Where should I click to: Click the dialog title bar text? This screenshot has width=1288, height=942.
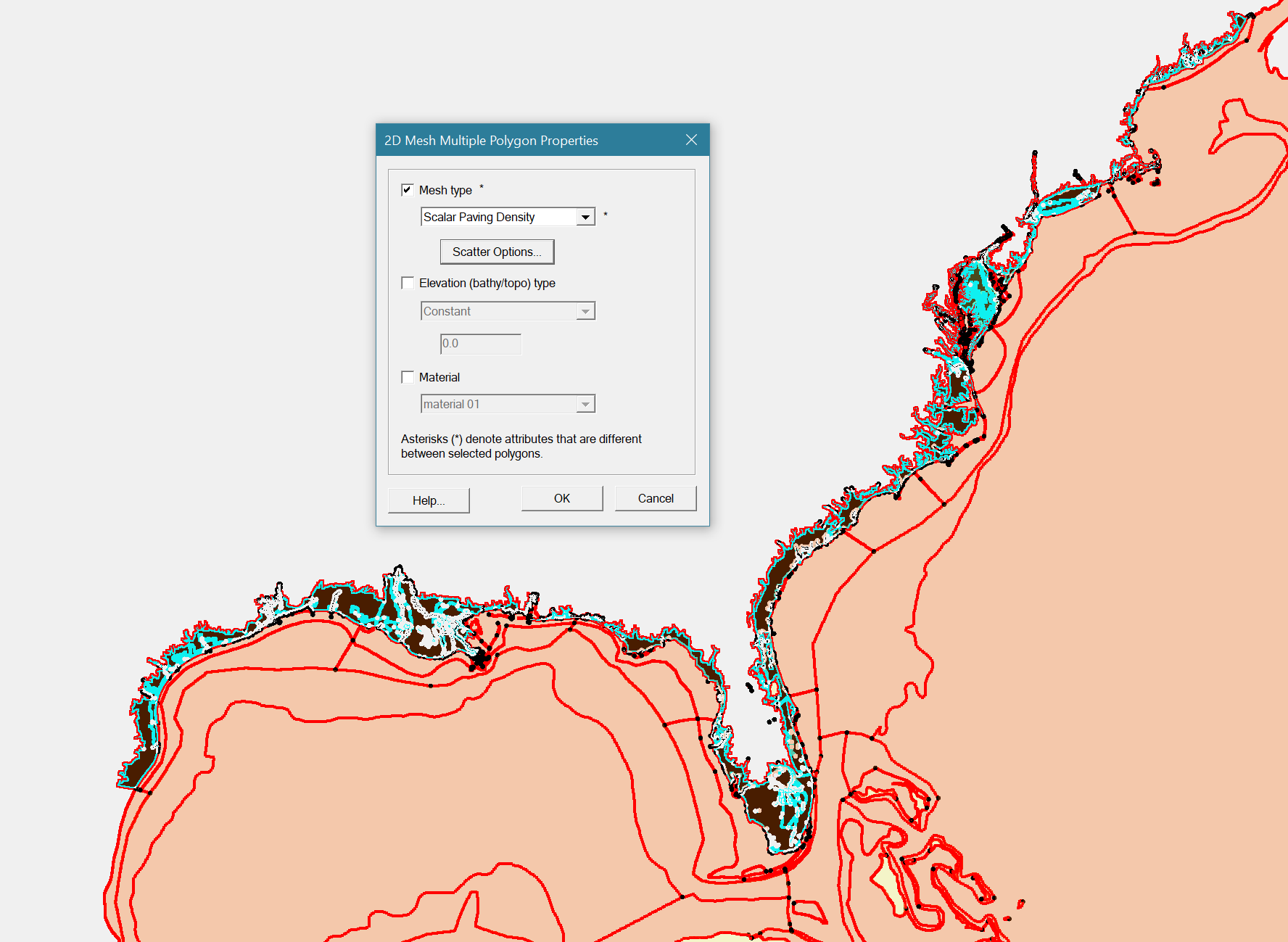(491, 141)
